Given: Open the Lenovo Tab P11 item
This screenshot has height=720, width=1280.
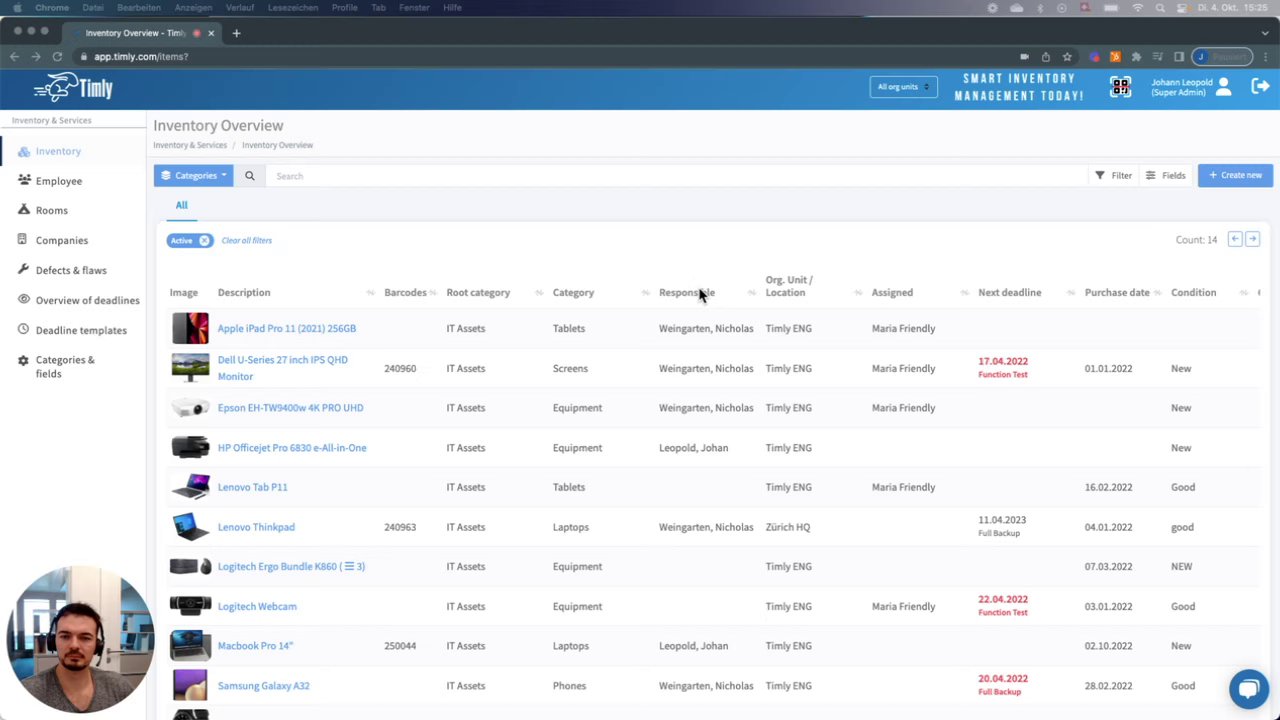Looking at the screenshot, I should 252,487.
